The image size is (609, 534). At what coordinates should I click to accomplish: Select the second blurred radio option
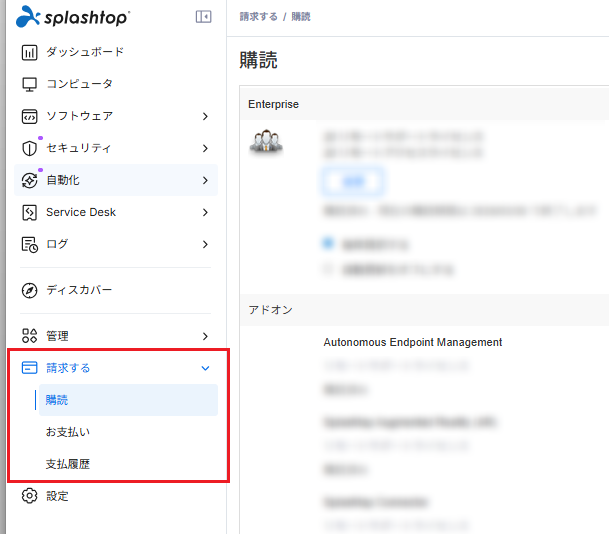tap(328, 269)
